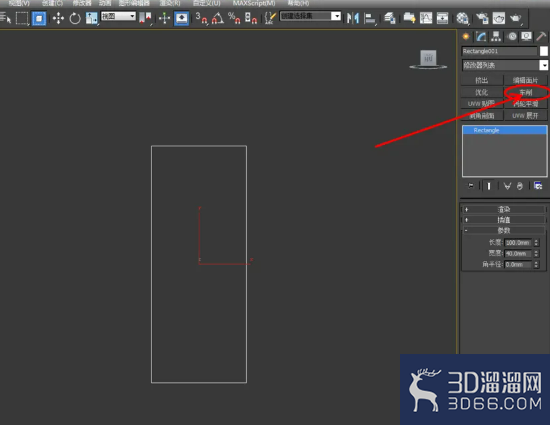
Task: Toggle Angle Snap
Action: (x=218, y=18)
